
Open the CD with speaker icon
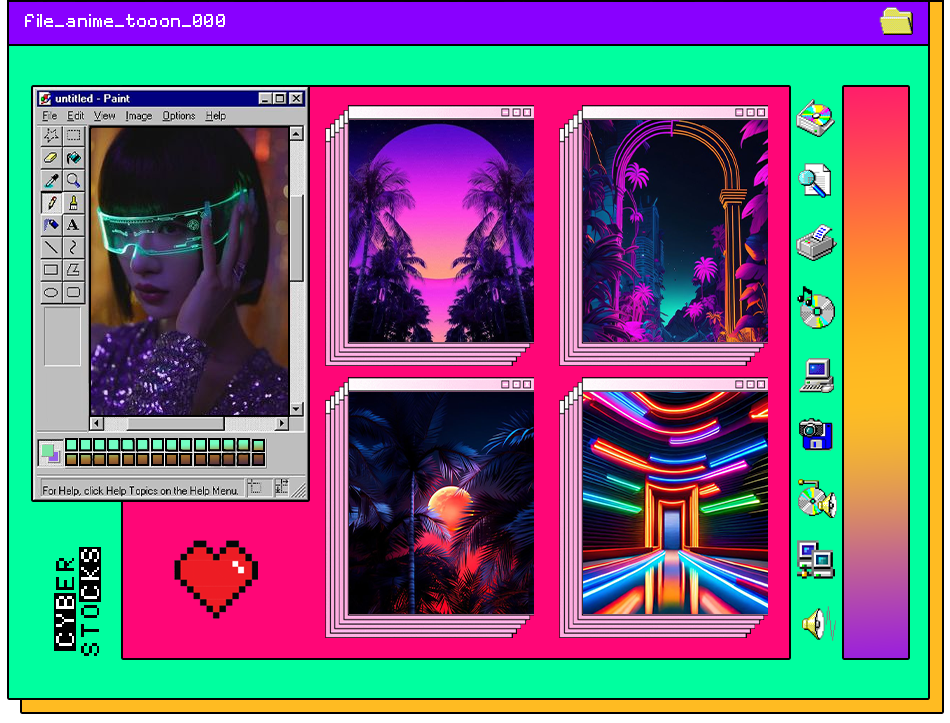[x=817, y=499]
